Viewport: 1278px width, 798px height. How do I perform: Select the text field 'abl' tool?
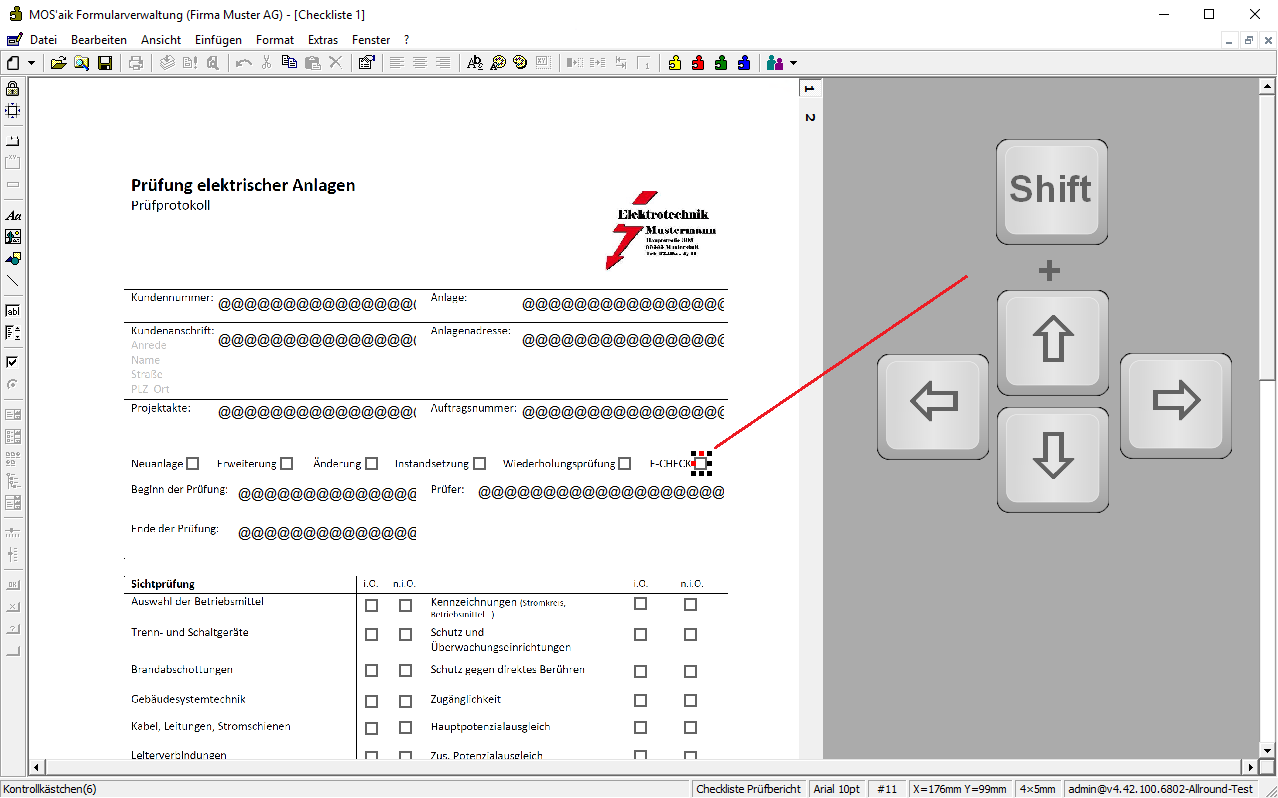[13, 311]
